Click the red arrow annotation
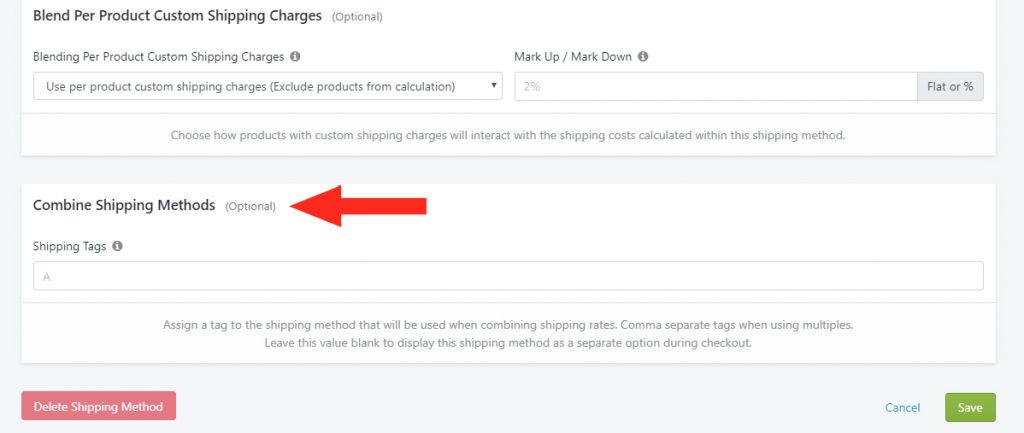This screenshot has width=1024, height=433. [358, 206]
